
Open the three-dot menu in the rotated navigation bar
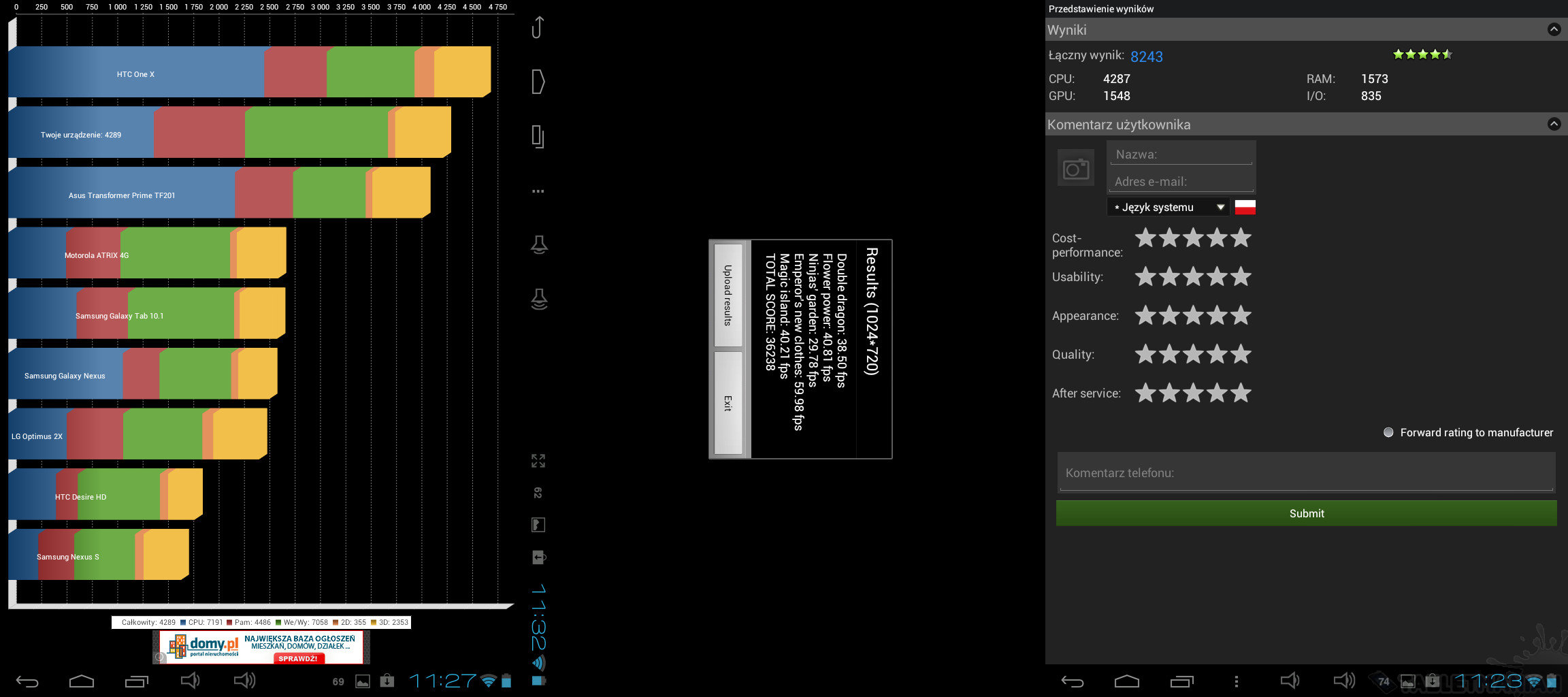pos(538,191)
